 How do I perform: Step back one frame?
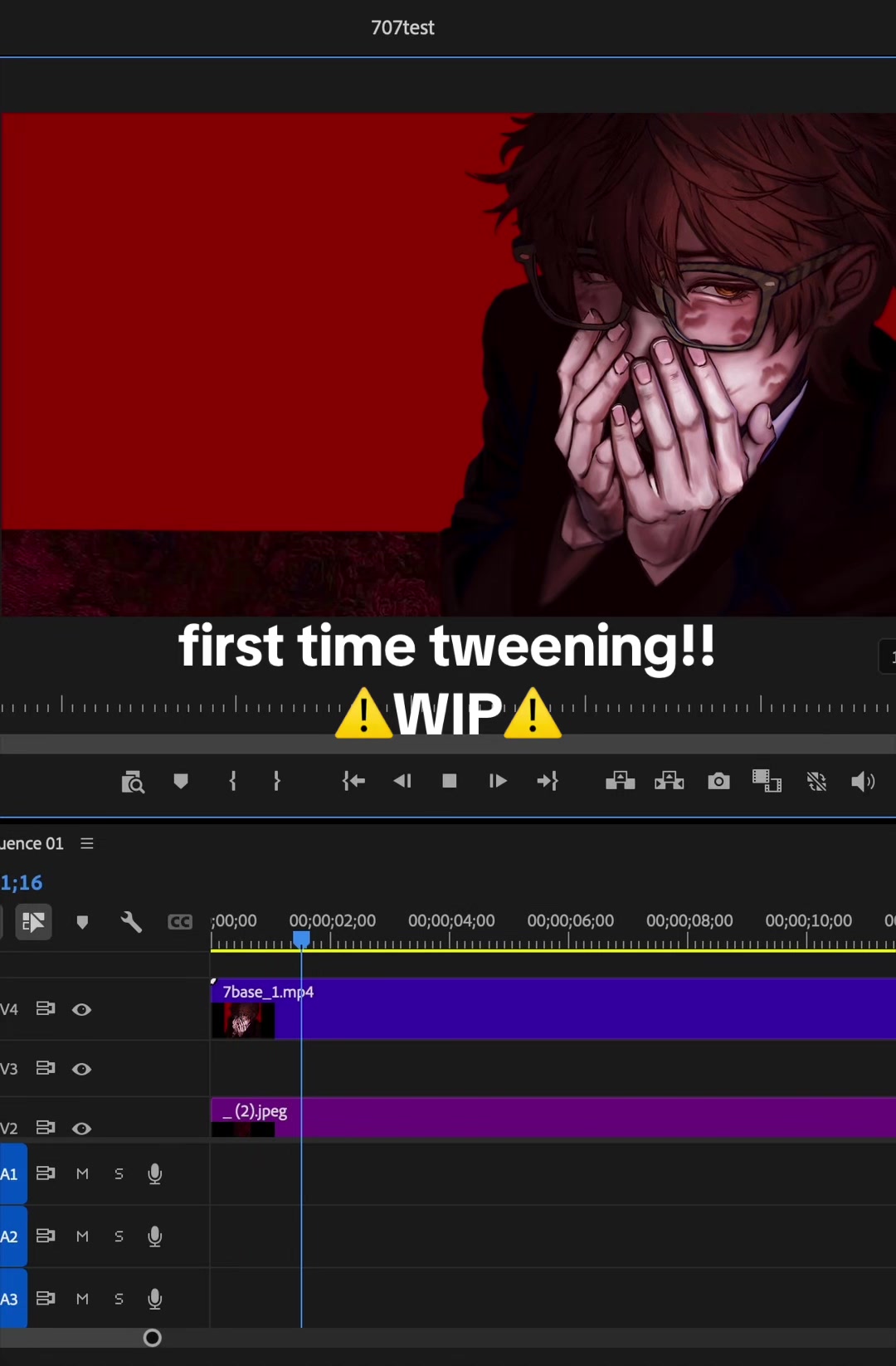(x=402, y=781)
